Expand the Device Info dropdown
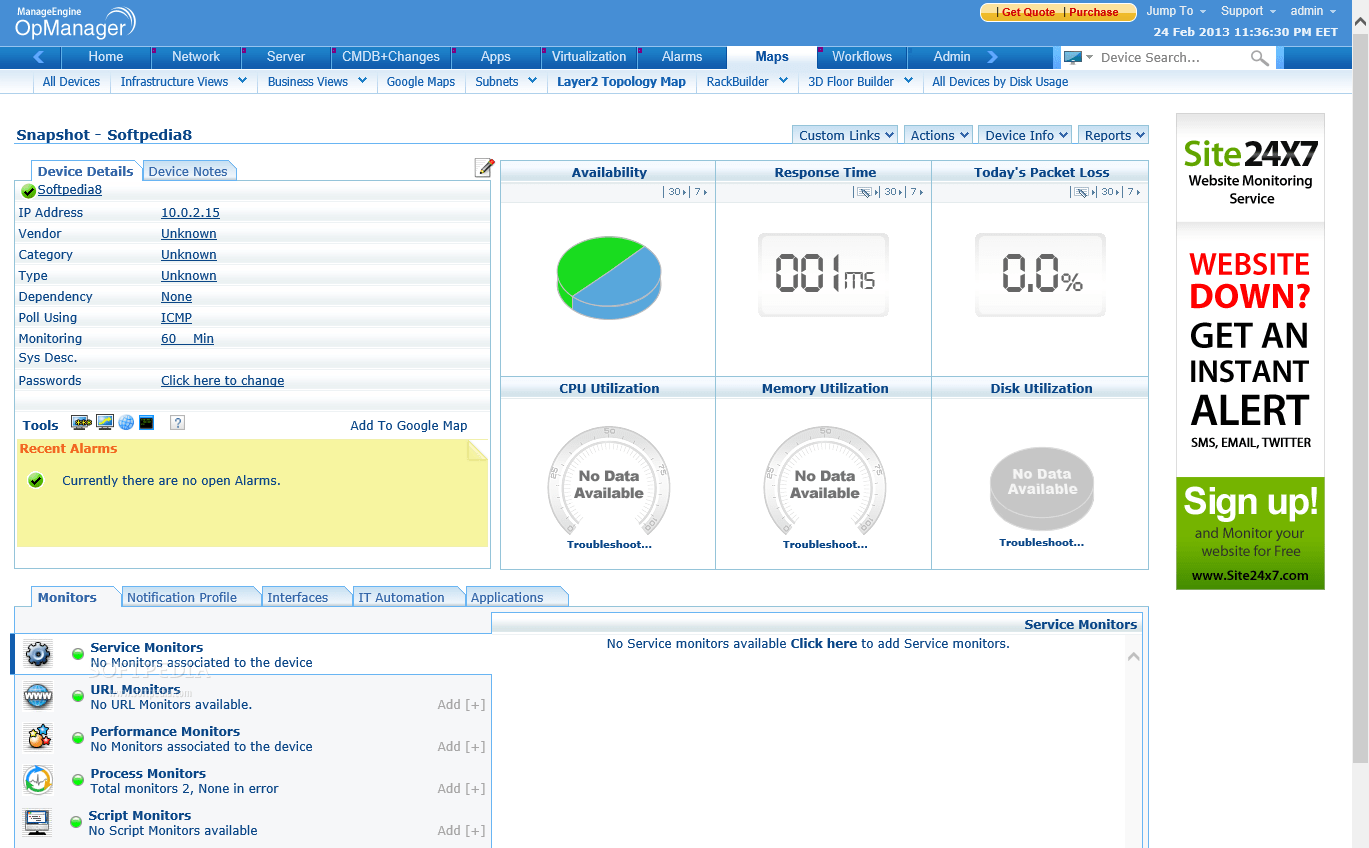This screenshot has height=848, width=1369. tap(1024, 133)
